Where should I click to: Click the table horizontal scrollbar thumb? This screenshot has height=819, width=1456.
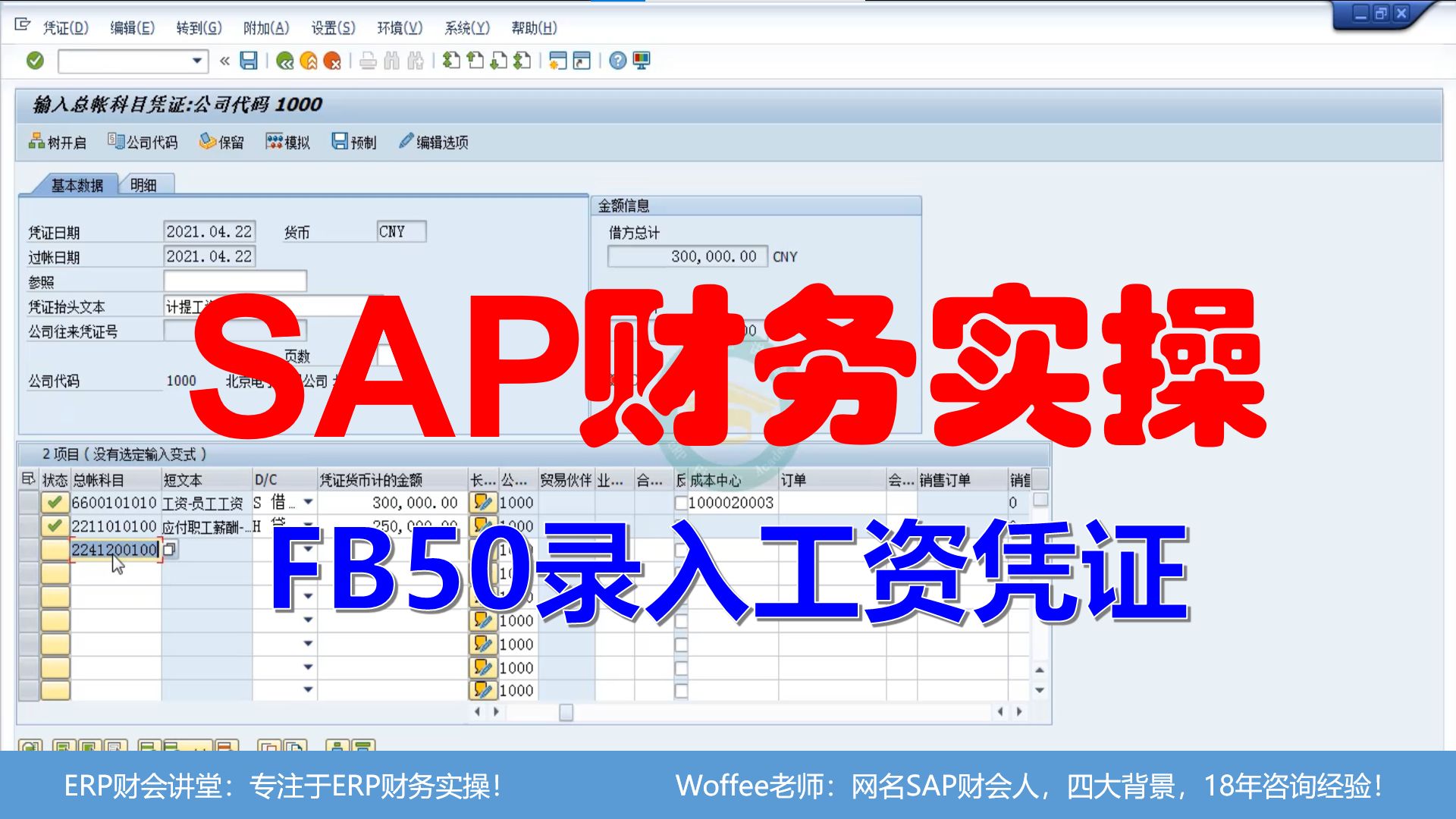pos(566,712)
